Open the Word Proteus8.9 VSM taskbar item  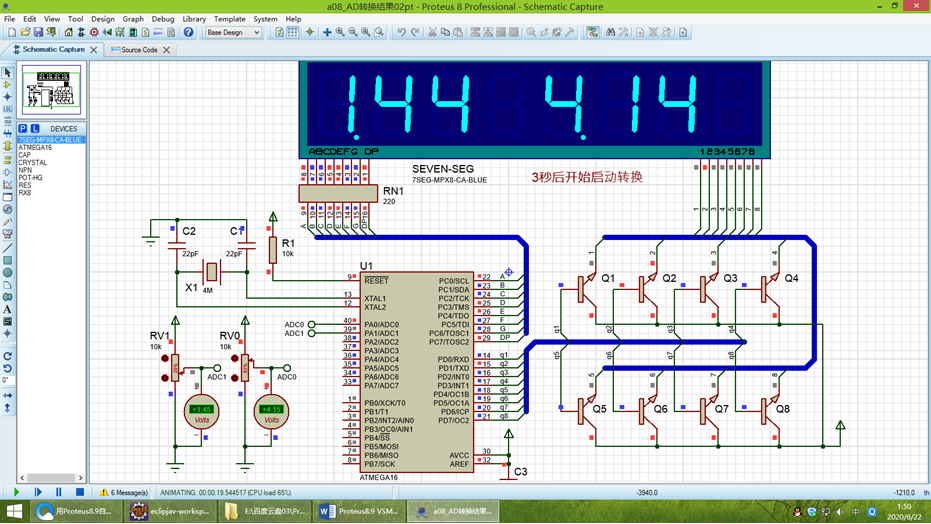[359, 511]
